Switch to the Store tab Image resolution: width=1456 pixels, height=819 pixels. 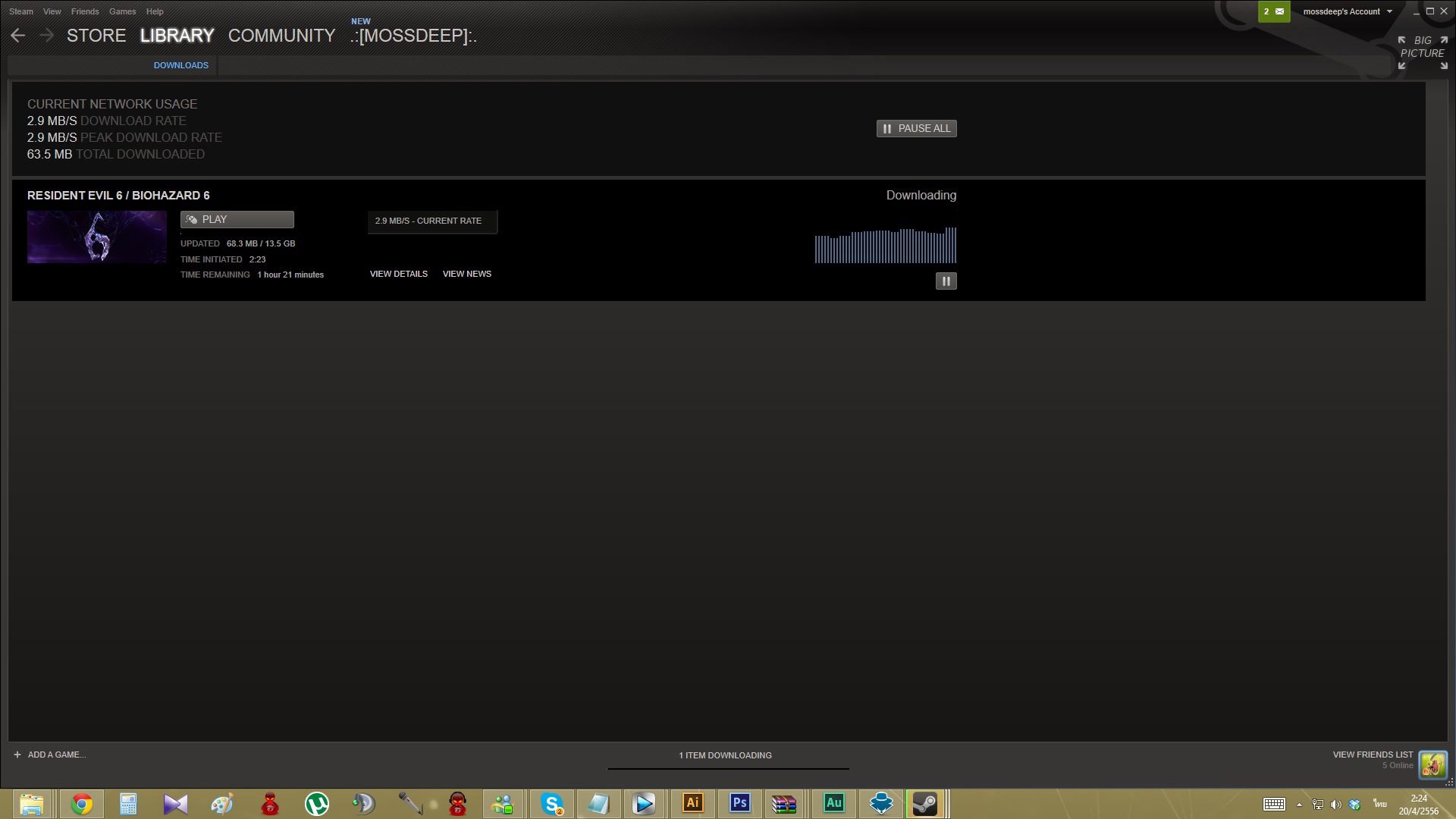point(96,36)
